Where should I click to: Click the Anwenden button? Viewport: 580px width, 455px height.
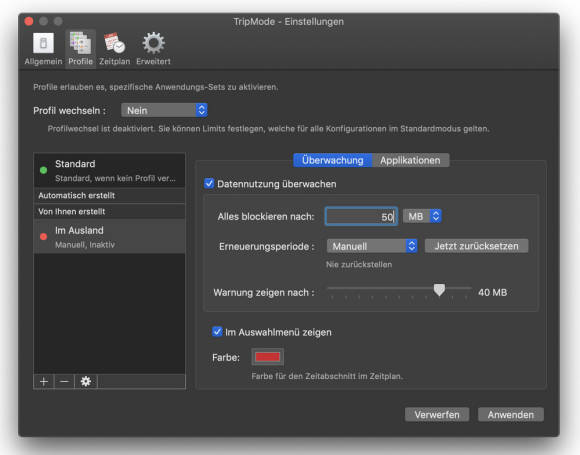pyautogui.click(x=510, y=415)
